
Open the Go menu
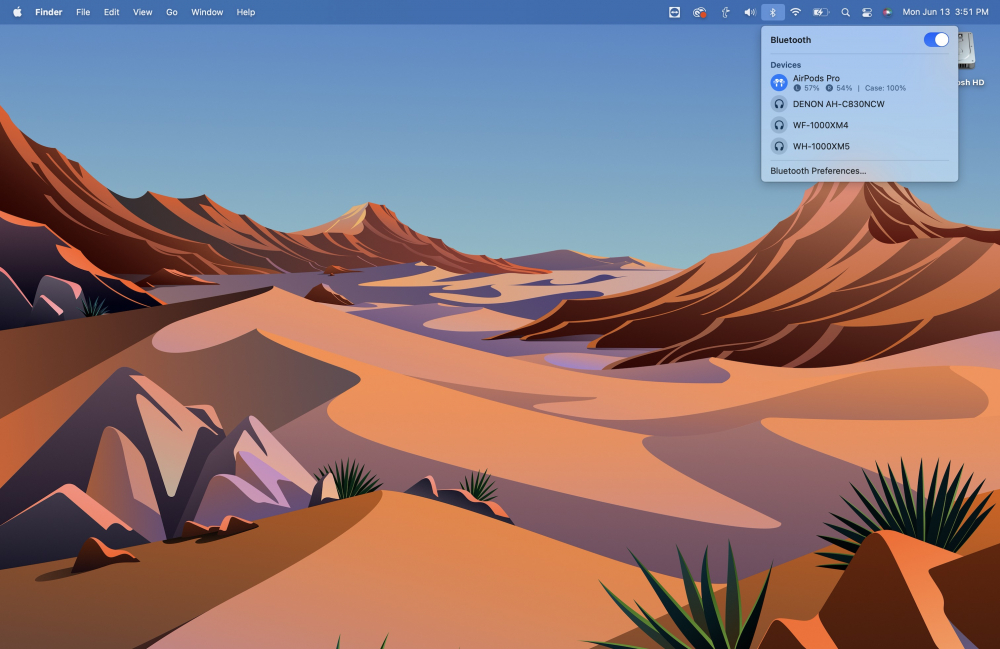[172, 12]
